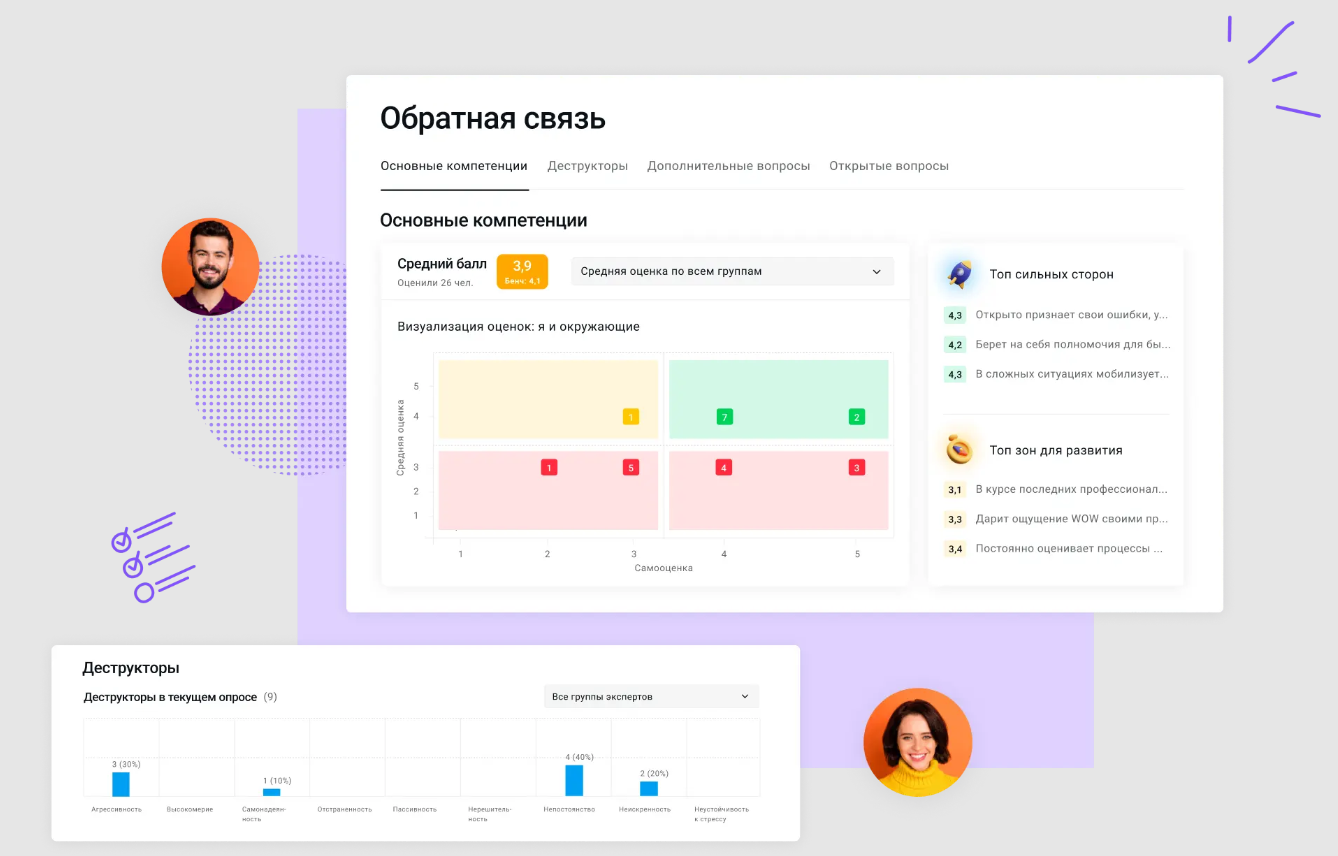Click the red "4" badge in the visualization
Viewport: 1338px width, 856px height.
(x=724, y=466)
